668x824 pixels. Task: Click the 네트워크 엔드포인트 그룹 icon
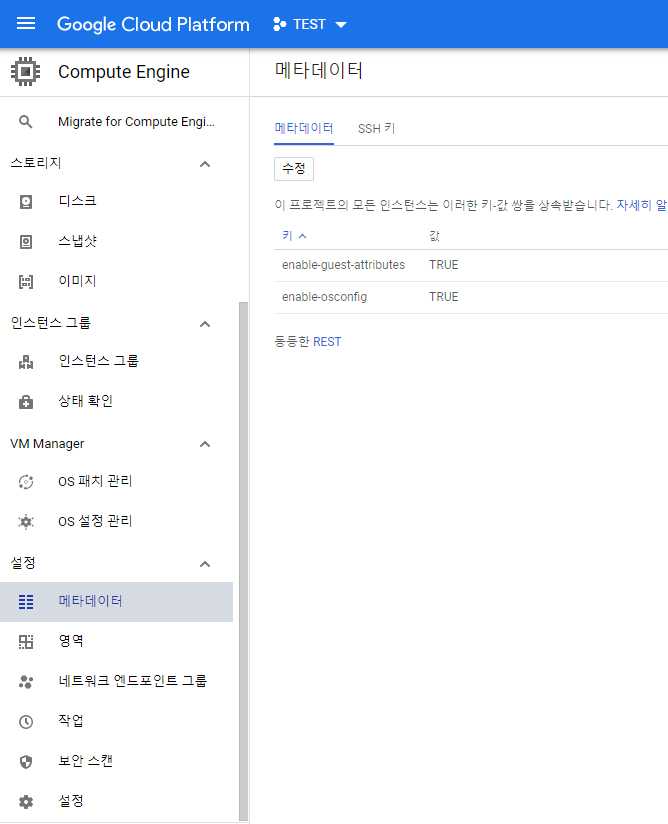(x=26, y=682)
